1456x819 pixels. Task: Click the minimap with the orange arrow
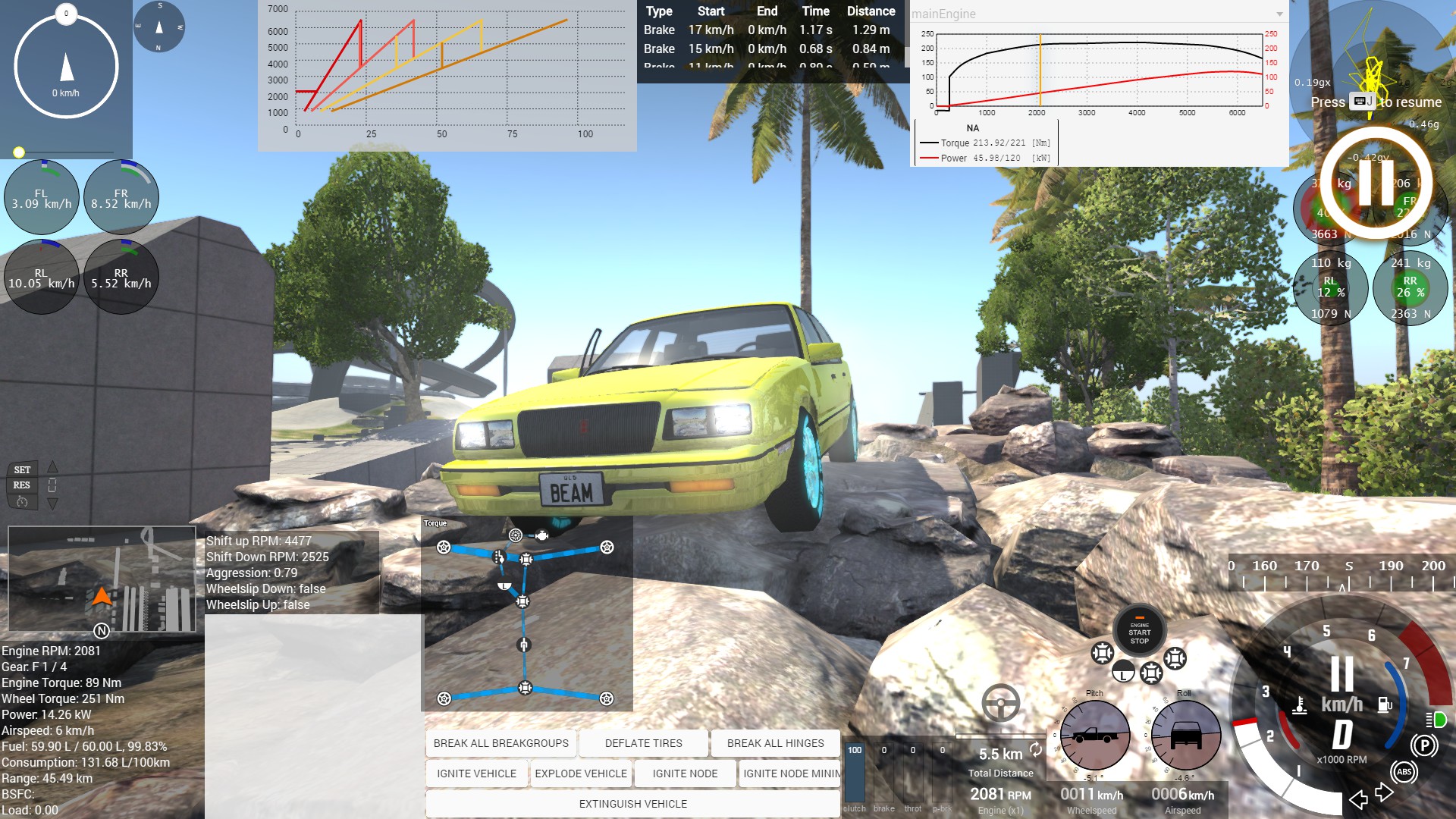point(102,579)
